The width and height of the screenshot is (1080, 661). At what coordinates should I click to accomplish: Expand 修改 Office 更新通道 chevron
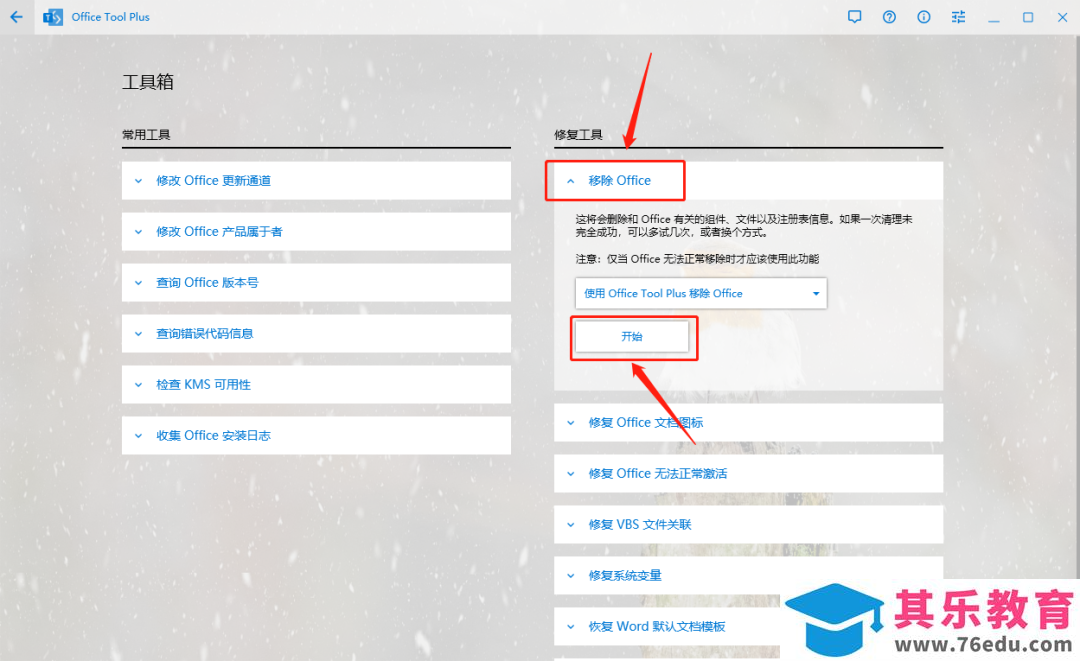138,181
